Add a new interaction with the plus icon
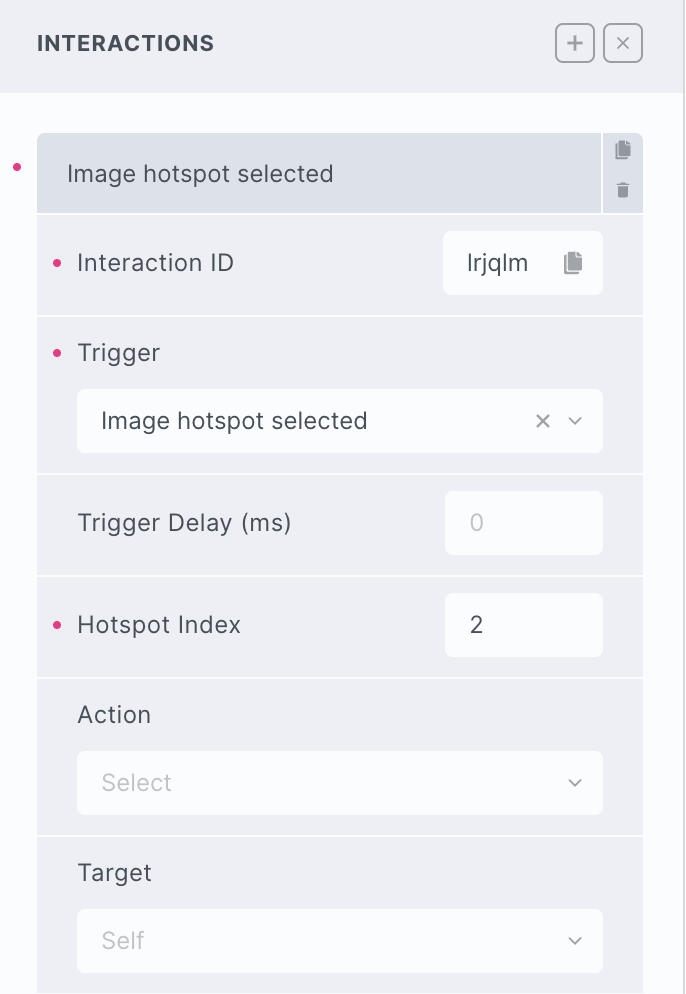The height and width of the screenshot is (994, 686). click(x=575, y=44)
